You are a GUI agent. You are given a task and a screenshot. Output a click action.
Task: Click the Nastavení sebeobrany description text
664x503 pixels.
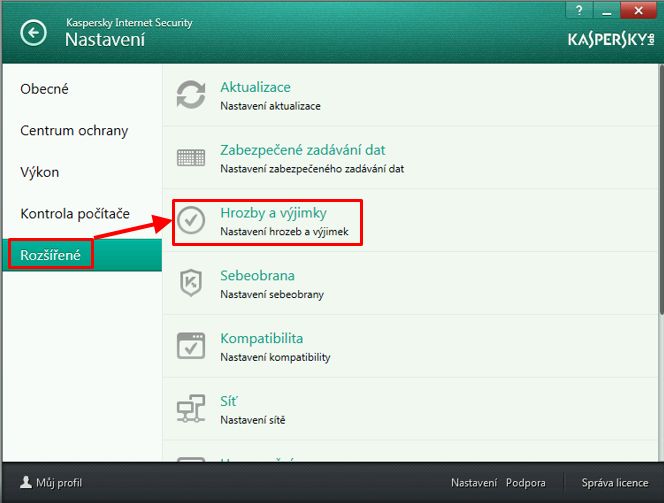point(272,294)
